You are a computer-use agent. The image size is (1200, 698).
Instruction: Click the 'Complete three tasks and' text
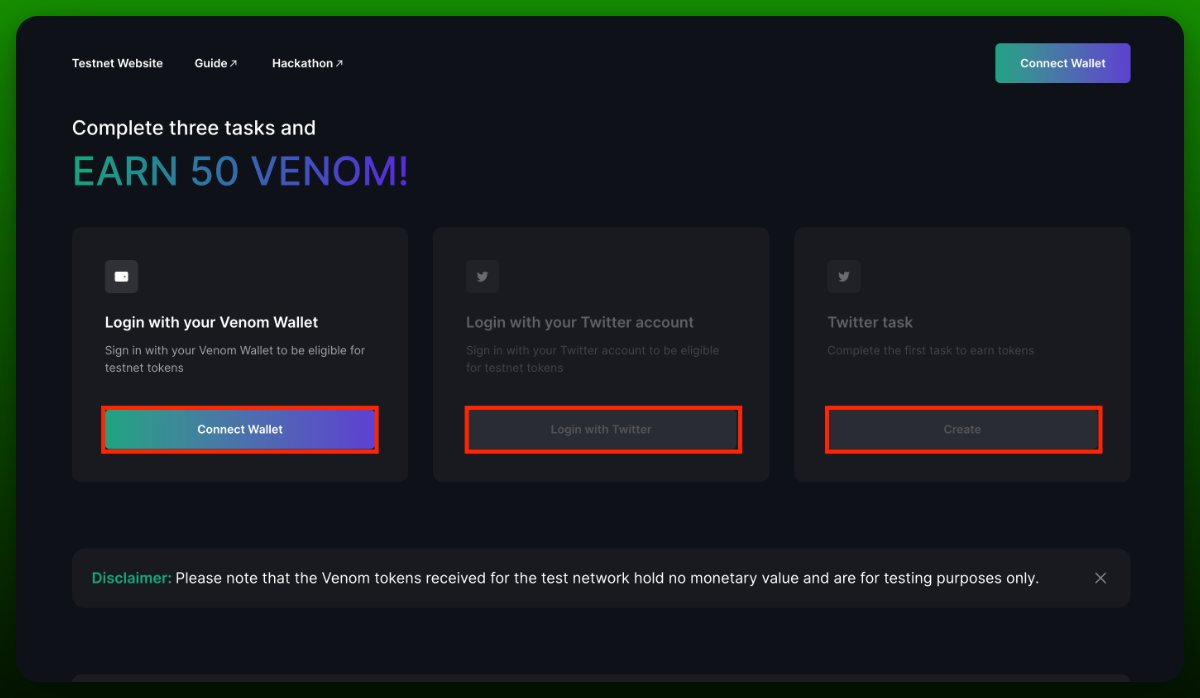pyautogui.click(x=193, y=128)
